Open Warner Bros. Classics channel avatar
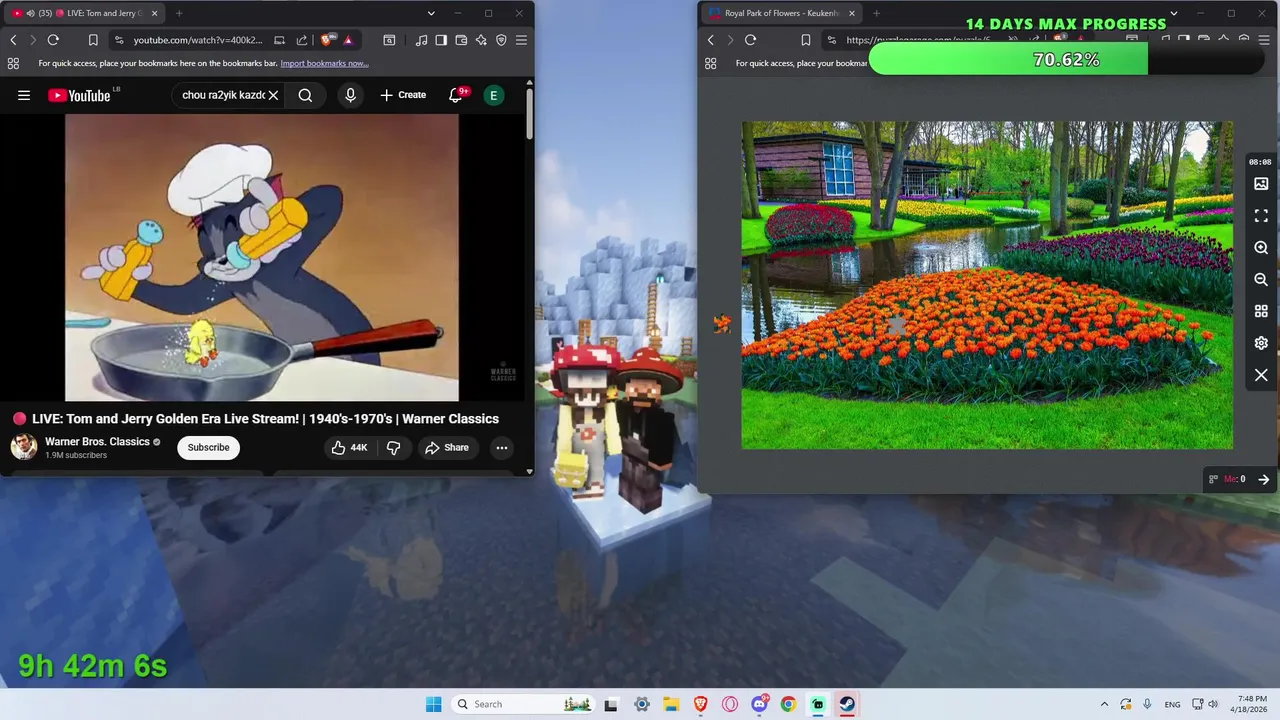The width and height of the screenshot is (1280, 720). click(24, 447)
